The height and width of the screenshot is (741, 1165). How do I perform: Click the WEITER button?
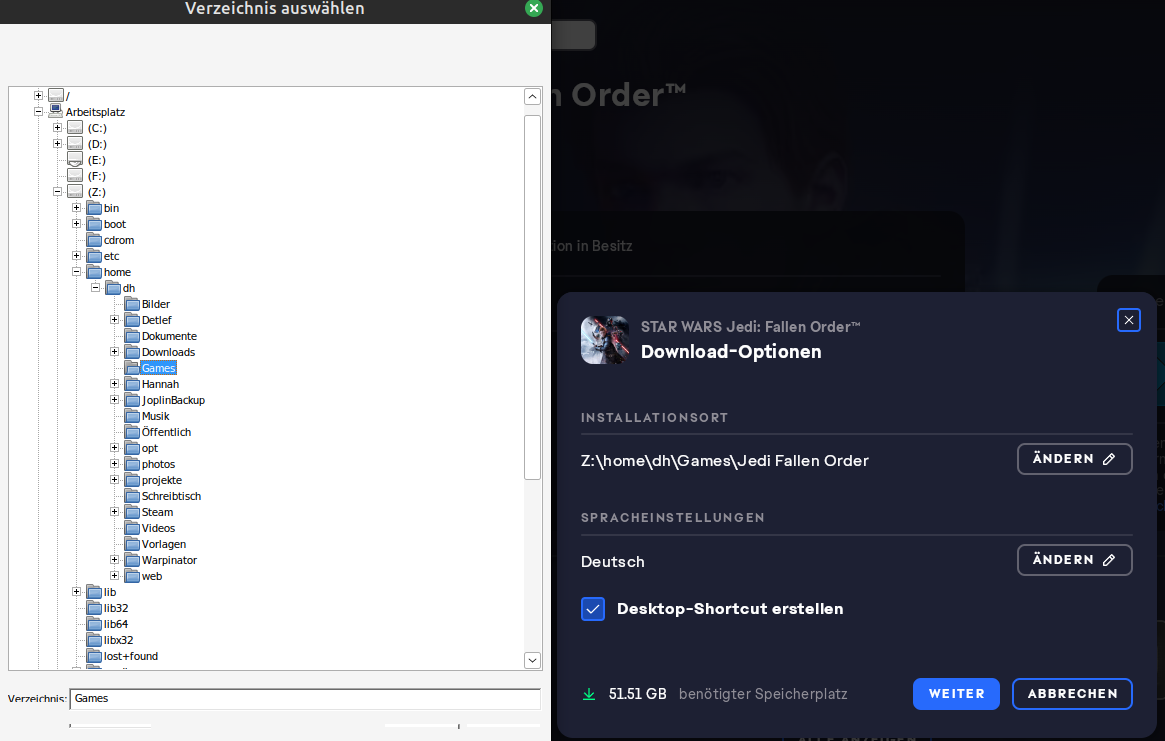click(956, 693)
